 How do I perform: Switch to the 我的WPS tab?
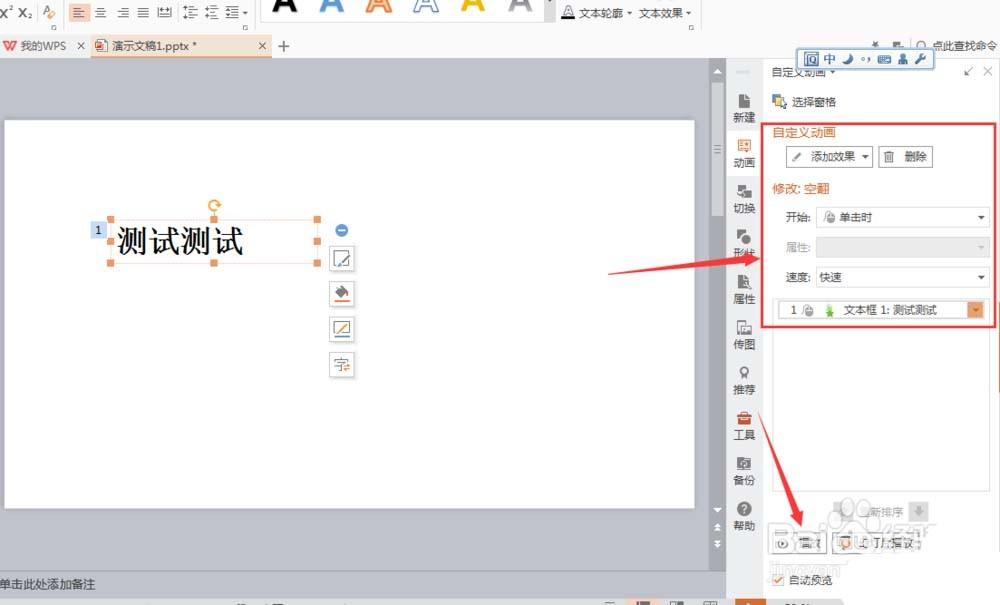(x=40, y=45)
